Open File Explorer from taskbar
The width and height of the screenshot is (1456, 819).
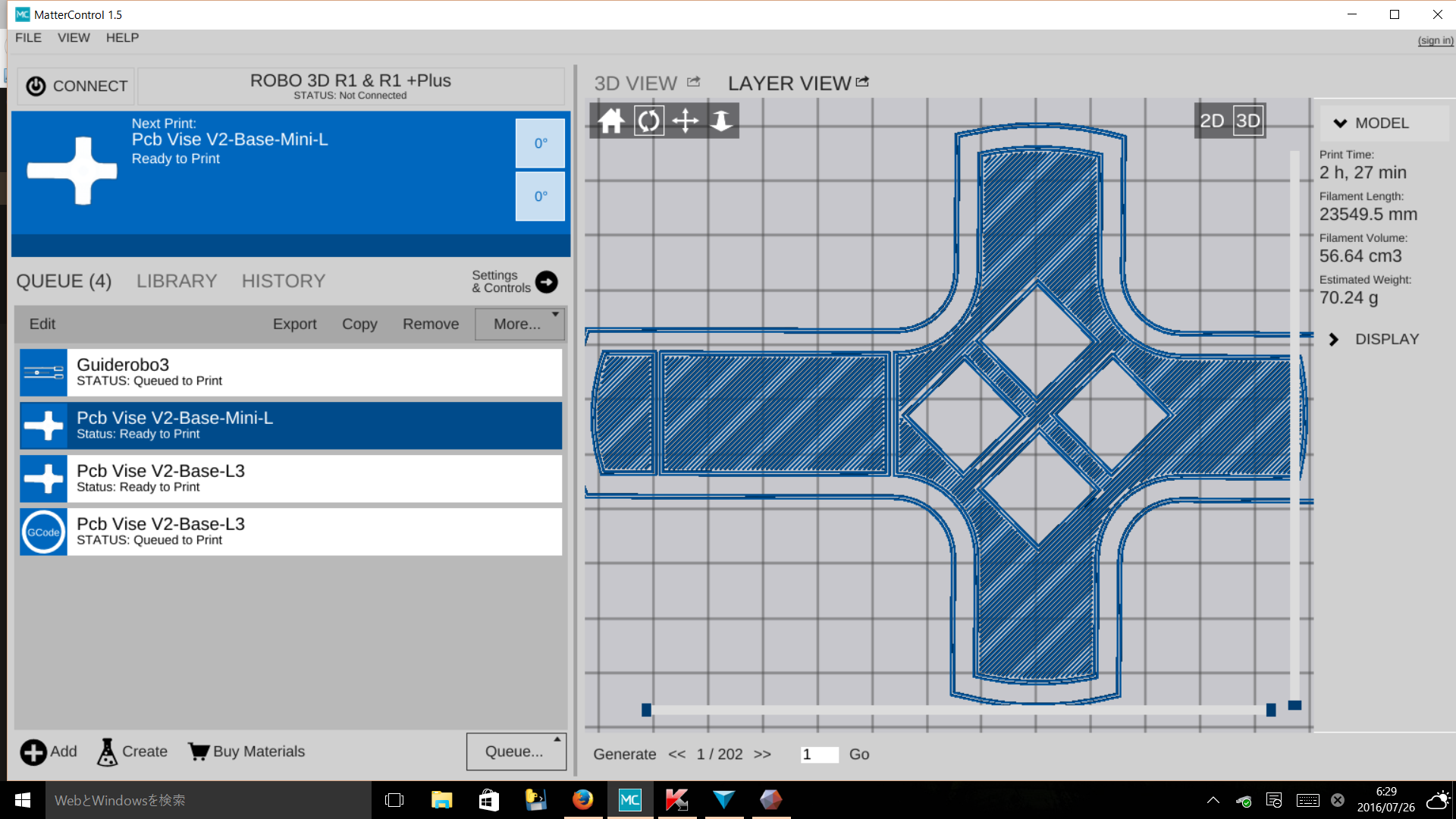(441, 800)
